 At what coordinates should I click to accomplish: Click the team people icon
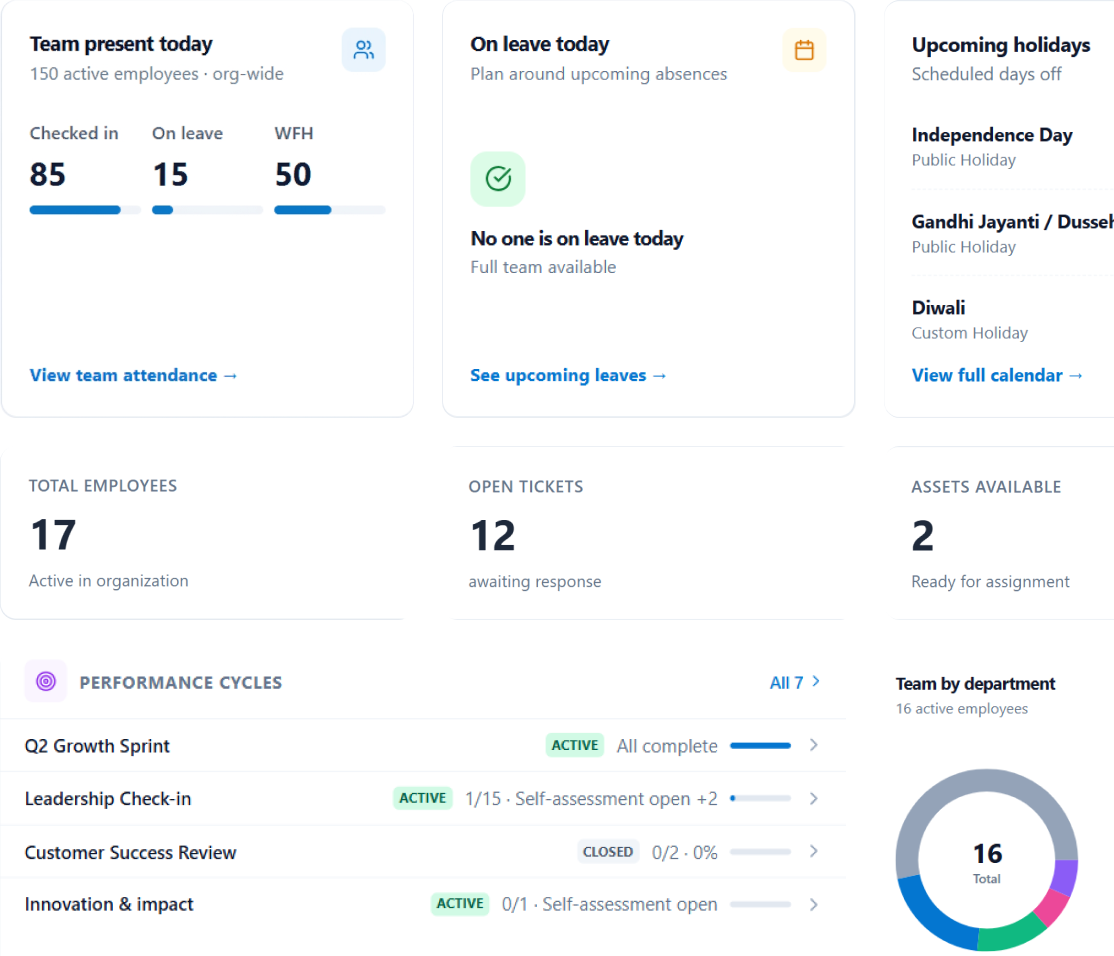pyautogui.click(x=364, y=50)
